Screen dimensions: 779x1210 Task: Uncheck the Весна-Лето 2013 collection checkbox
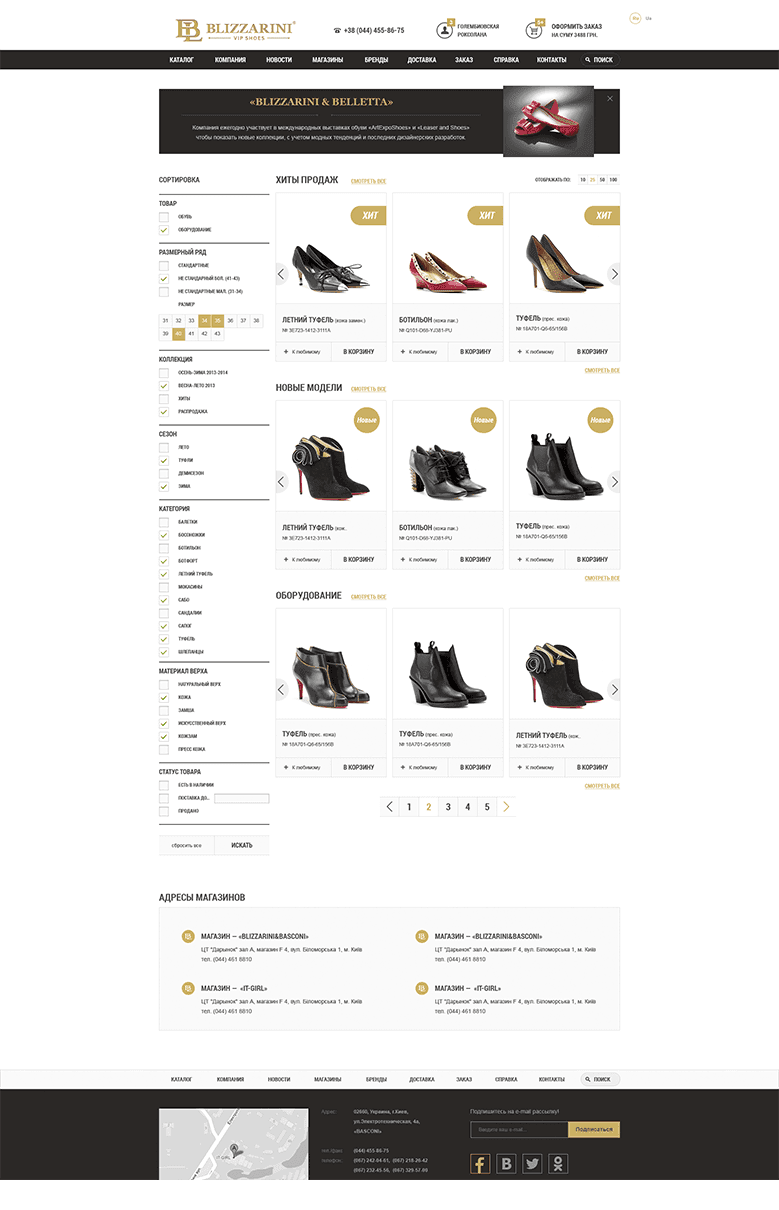click(164, 385)
